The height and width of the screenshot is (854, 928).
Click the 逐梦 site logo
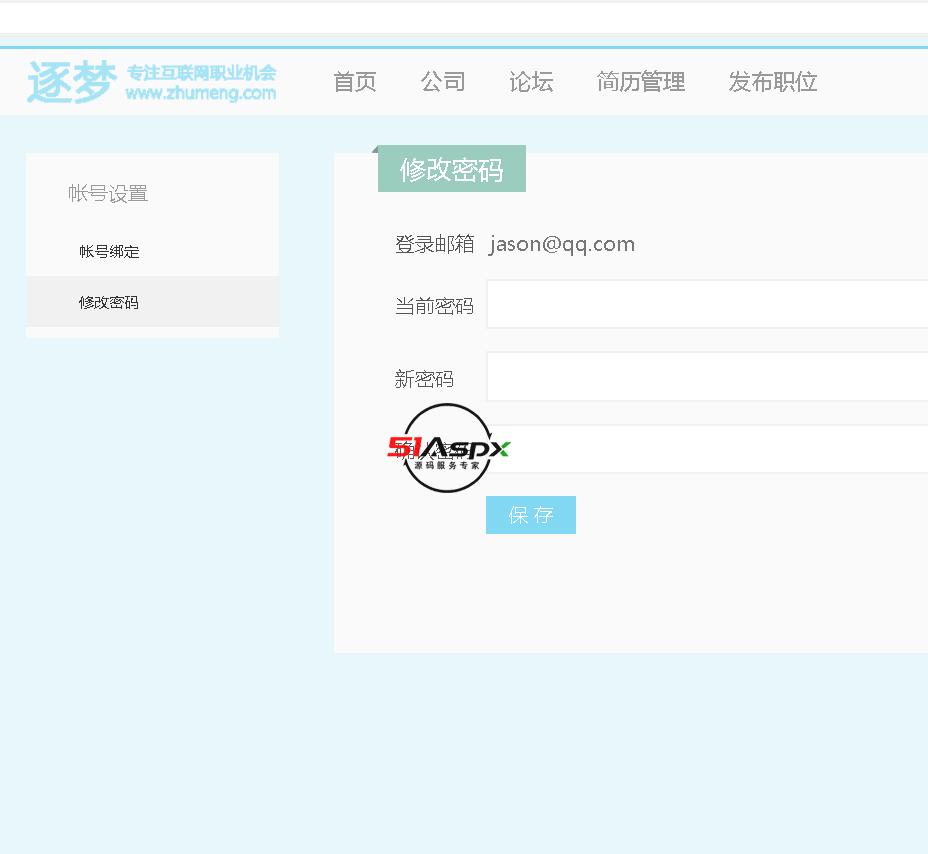(x=70, y=82)
